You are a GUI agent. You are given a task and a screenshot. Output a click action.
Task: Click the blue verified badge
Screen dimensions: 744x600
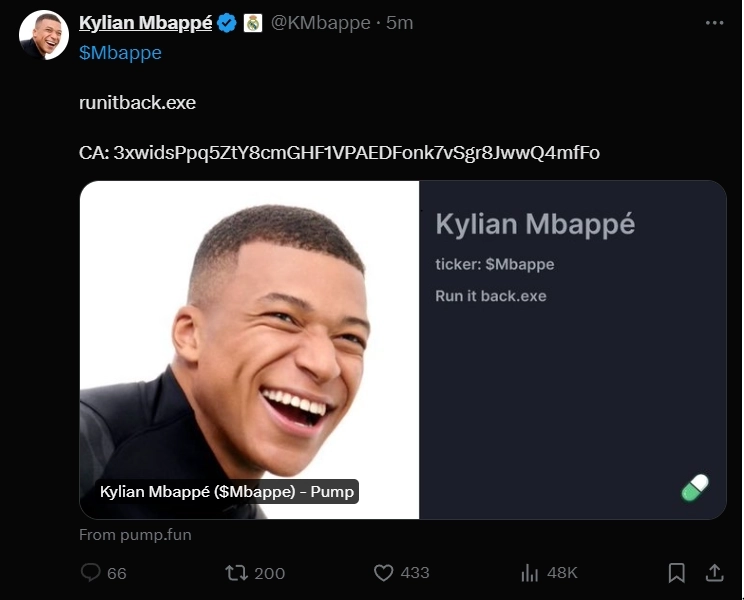coord(228,23)
